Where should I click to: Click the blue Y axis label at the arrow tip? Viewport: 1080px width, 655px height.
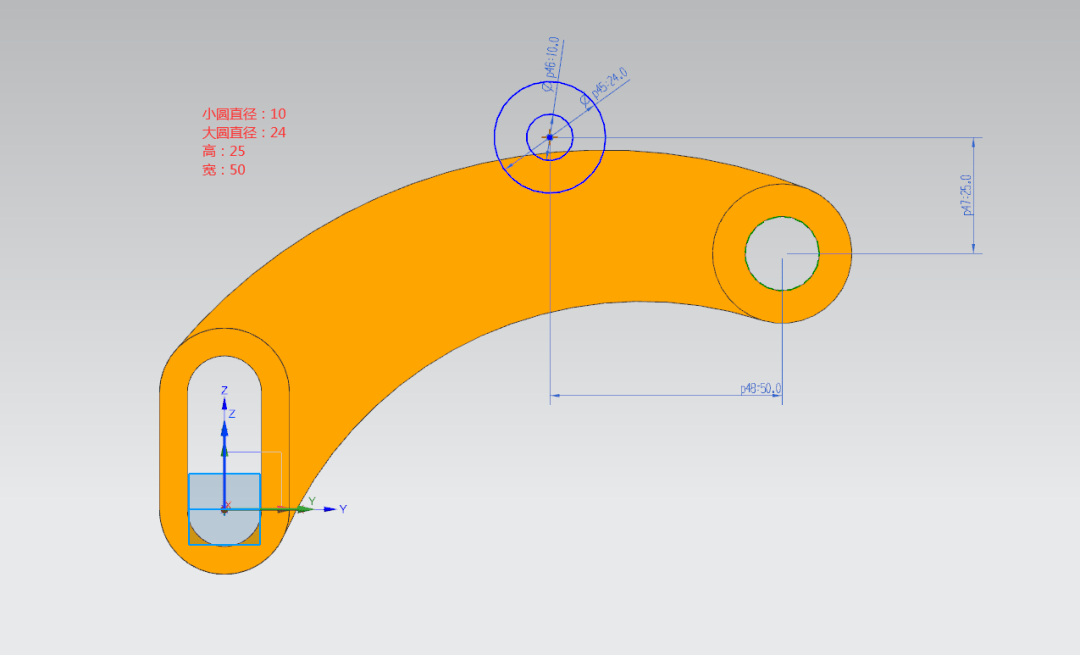(343, 509)
